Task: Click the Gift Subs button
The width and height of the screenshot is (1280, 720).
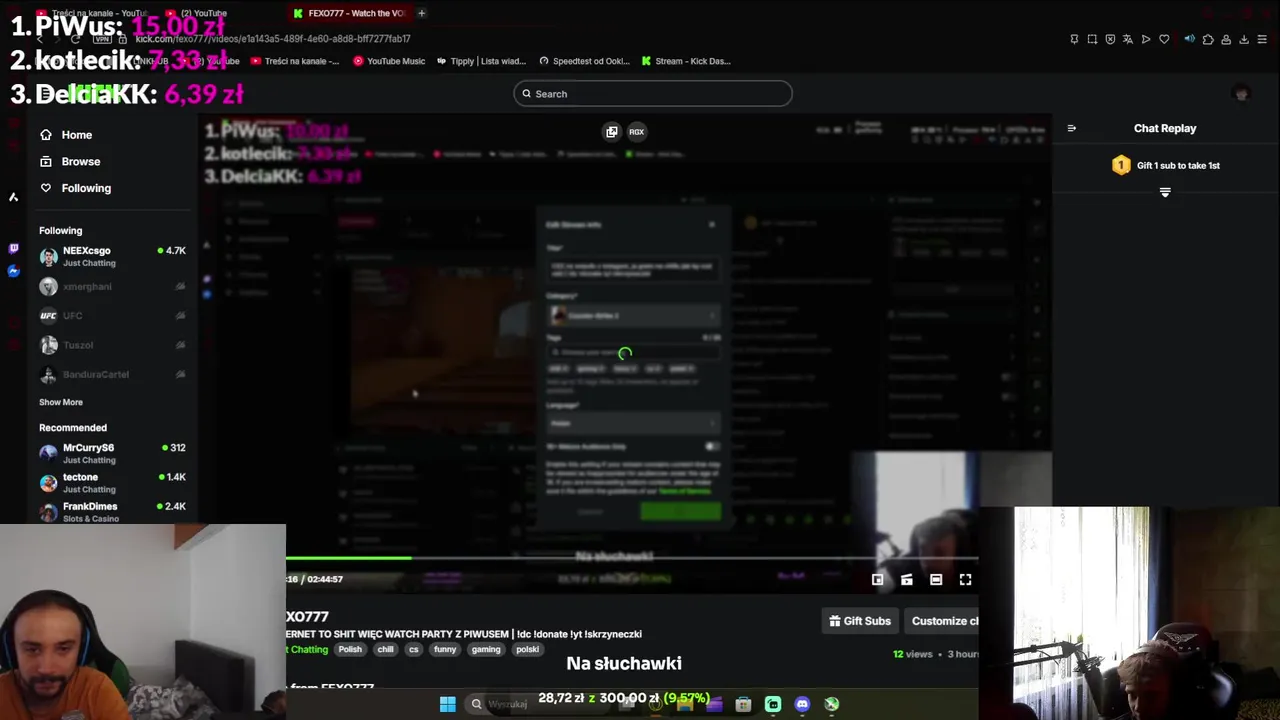Action: click(x=860, y=621)
